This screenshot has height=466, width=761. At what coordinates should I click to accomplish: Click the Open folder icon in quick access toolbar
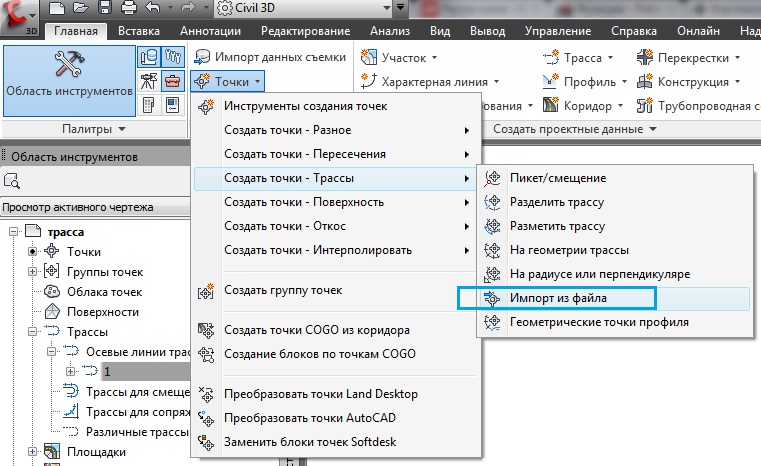(x=81, y=8)
